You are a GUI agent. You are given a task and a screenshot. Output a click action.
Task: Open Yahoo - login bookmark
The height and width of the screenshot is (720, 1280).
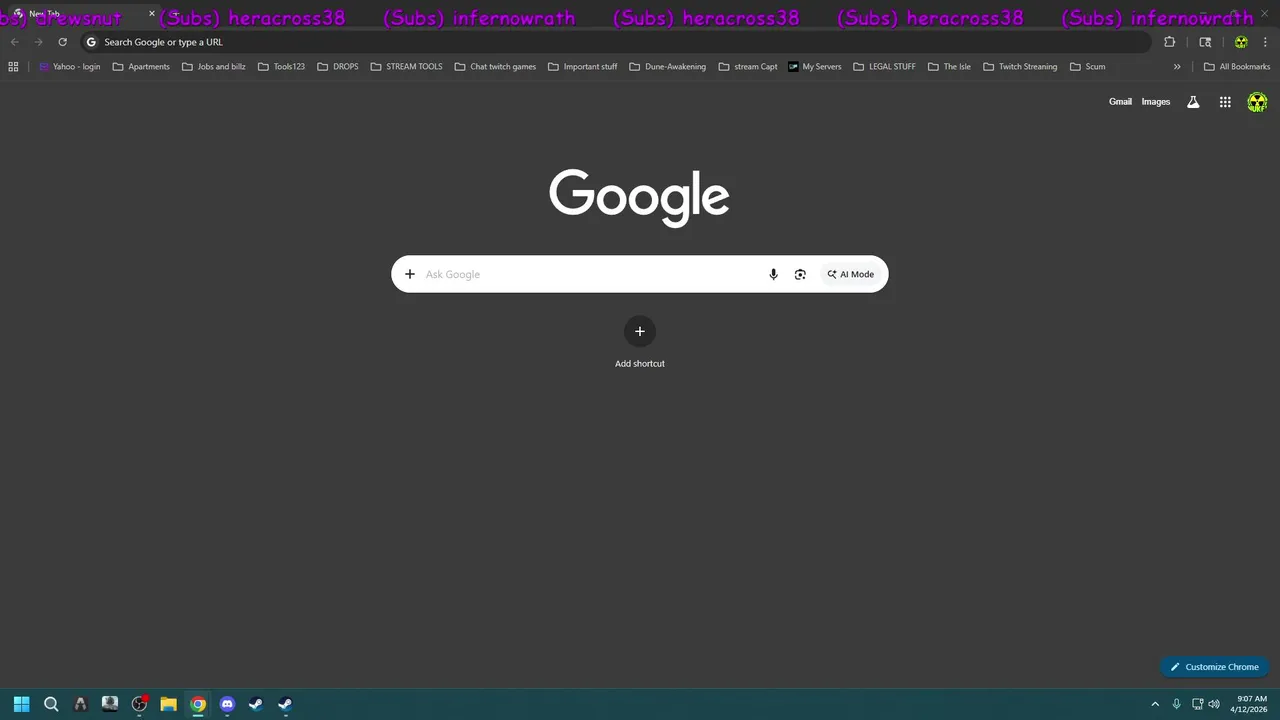coord(70,67)
